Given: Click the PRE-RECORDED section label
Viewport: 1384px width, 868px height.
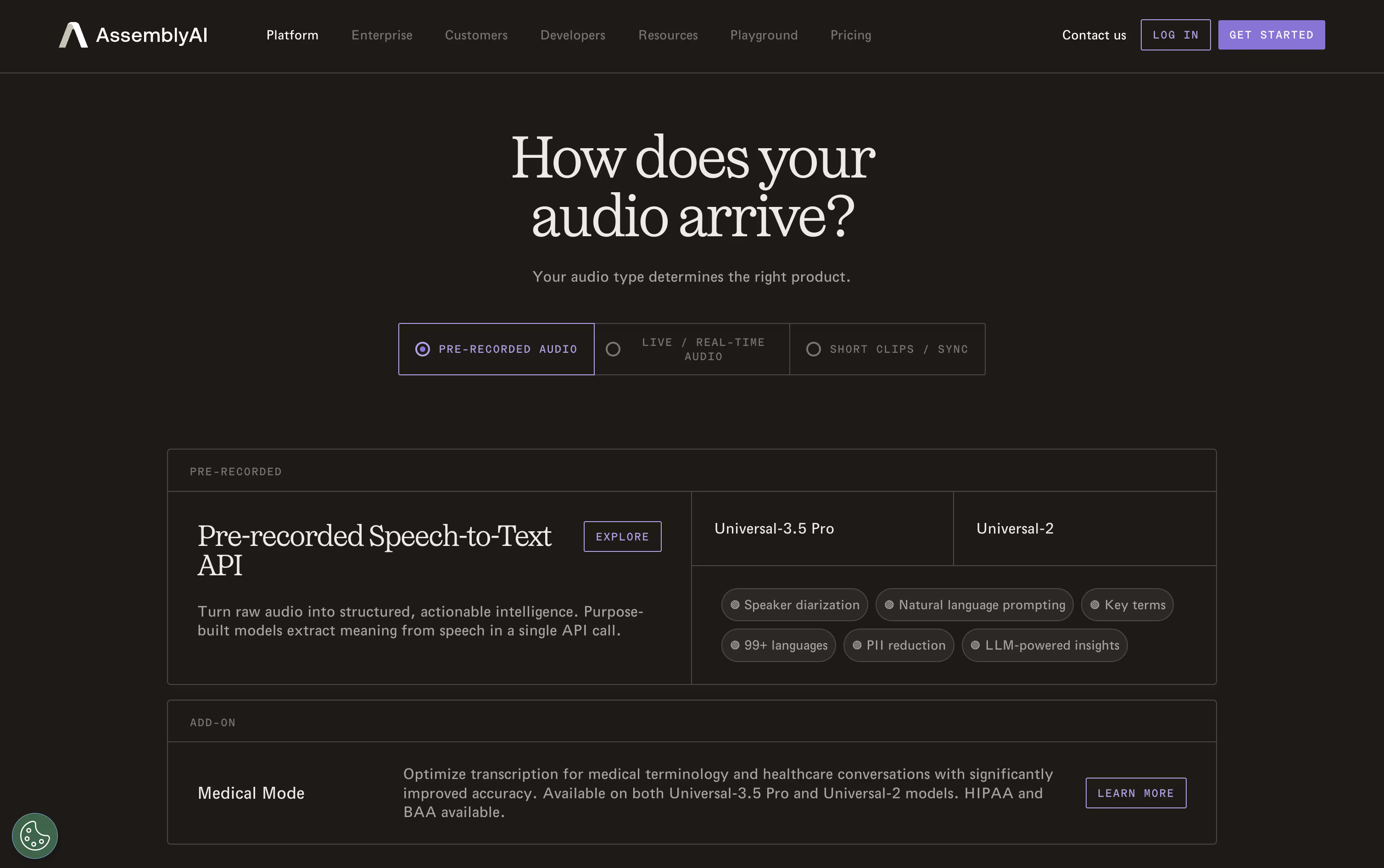Looking at the screenshot, I should [x=235, y=471].
